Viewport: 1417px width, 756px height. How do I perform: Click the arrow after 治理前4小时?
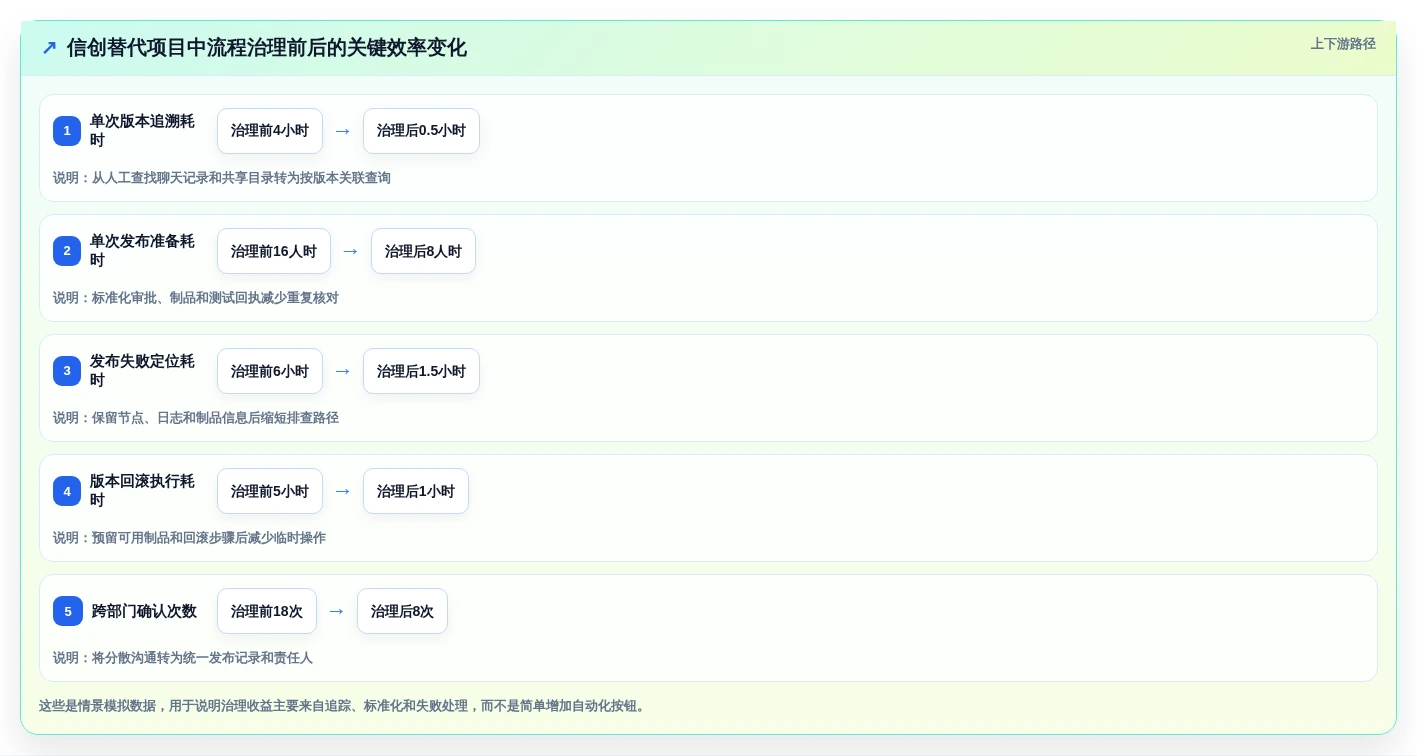[343, 131]
